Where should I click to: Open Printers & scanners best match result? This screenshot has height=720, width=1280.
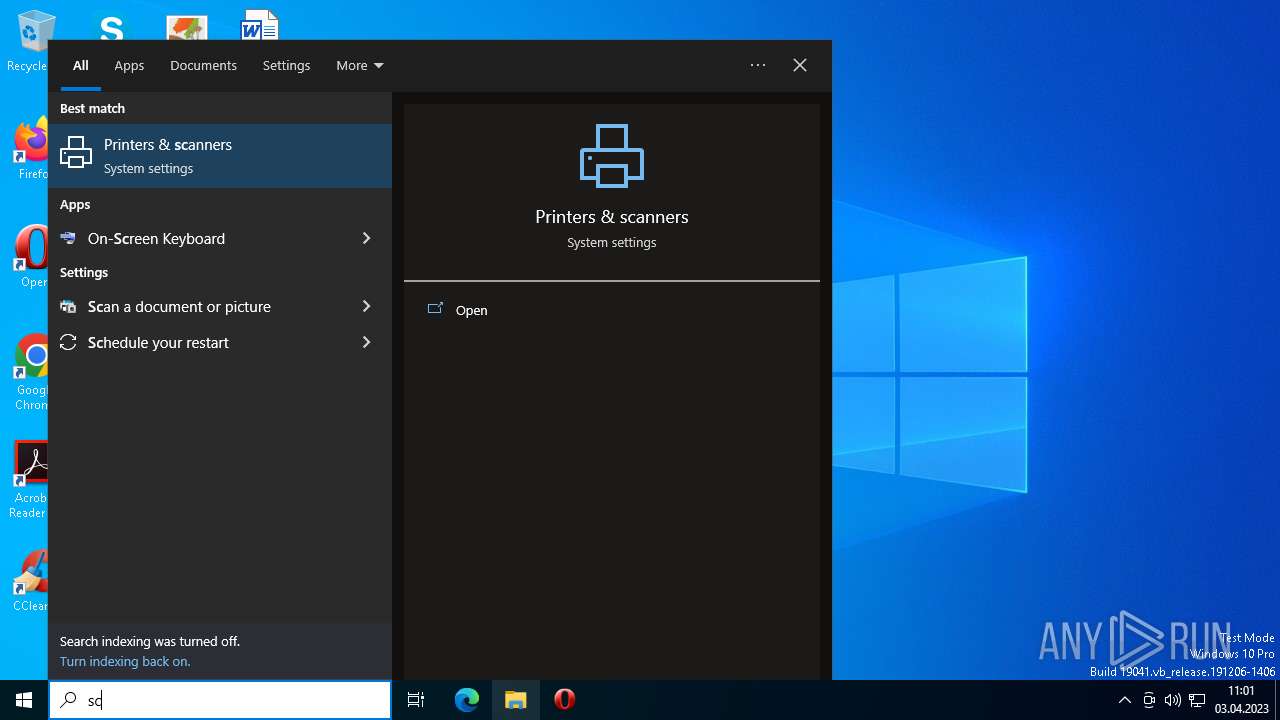click(x=220, y=156)
